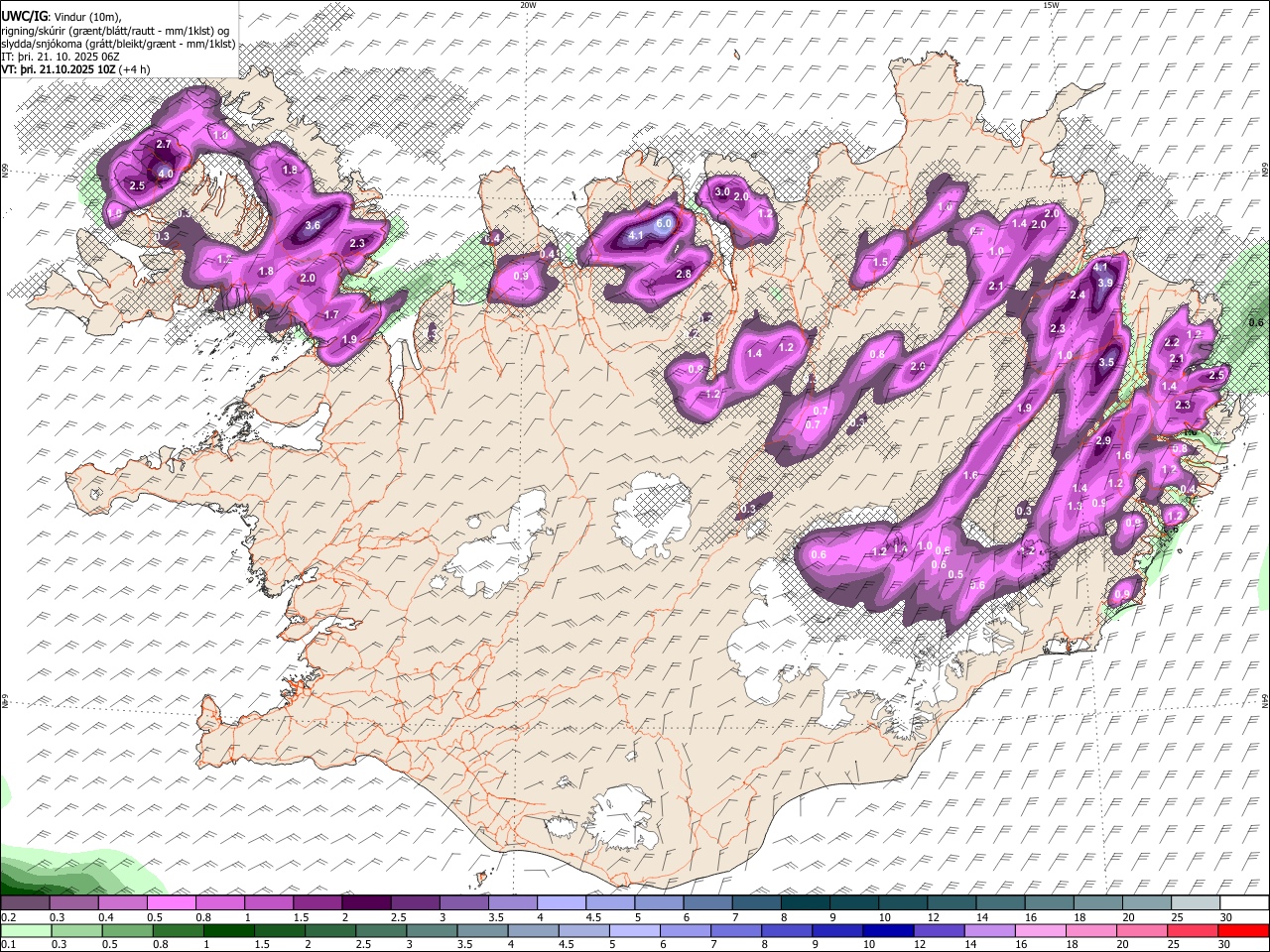Click the '3.0' precipitation value
Screen dimensions: 1270x952
[722, 192]
